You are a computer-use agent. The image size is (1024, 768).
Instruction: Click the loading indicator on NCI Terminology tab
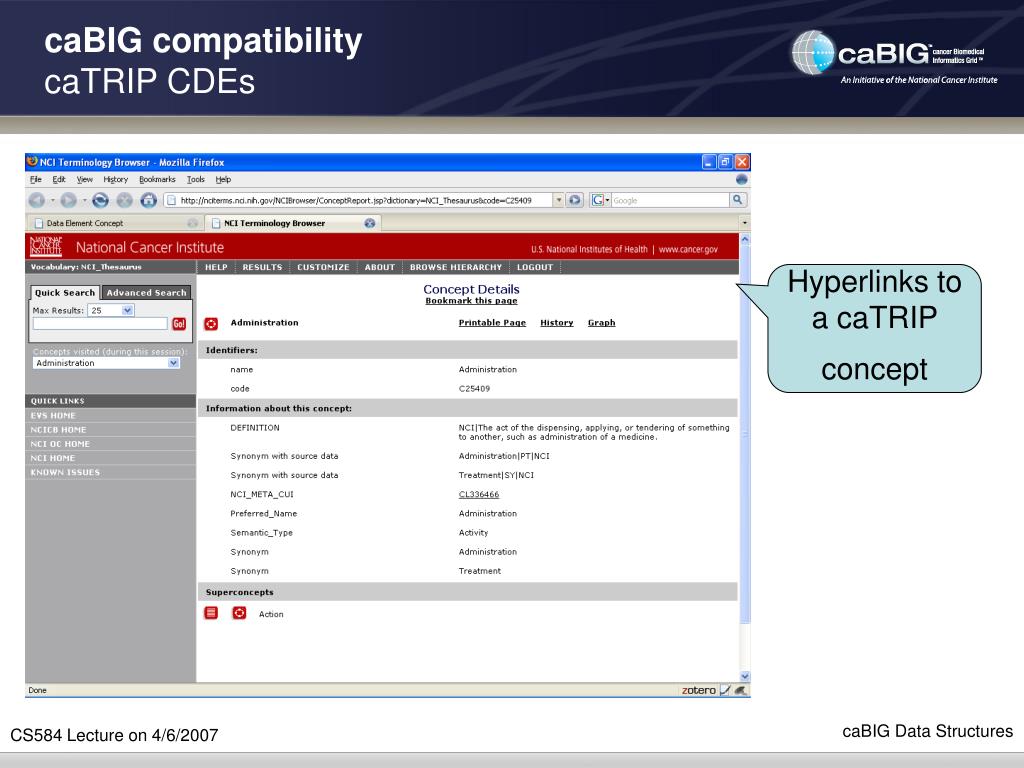tap(370, 223)
